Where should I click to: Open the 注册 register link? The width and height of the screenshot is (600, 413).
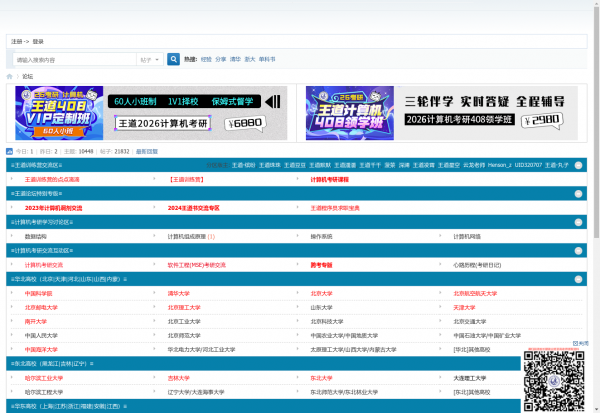[16, 42]
